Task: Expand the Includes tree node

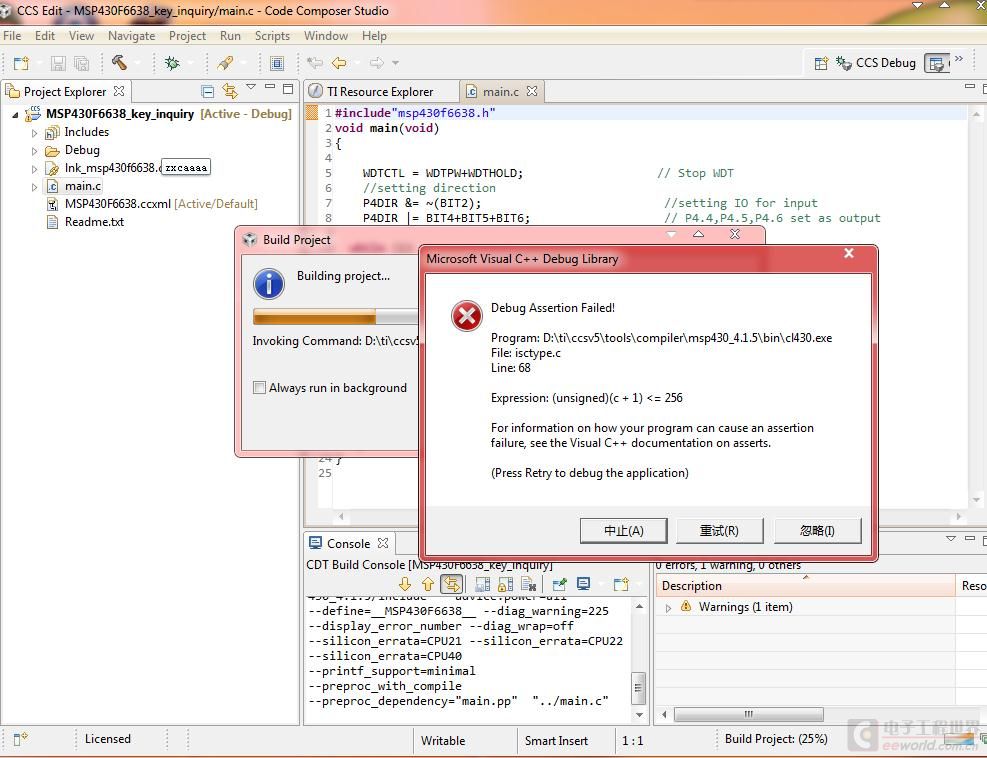Action: [35, 133]
